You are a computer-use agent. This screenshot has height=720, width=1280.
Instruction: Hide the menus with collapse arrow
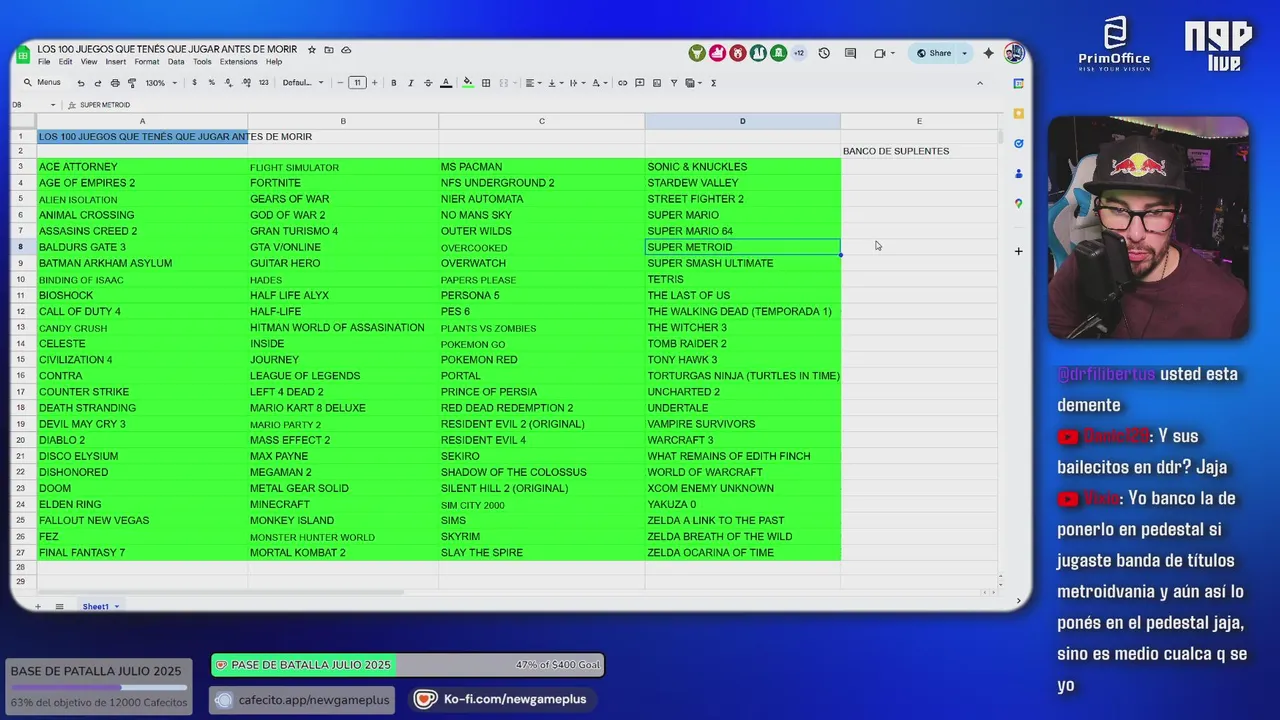(980, 83)
